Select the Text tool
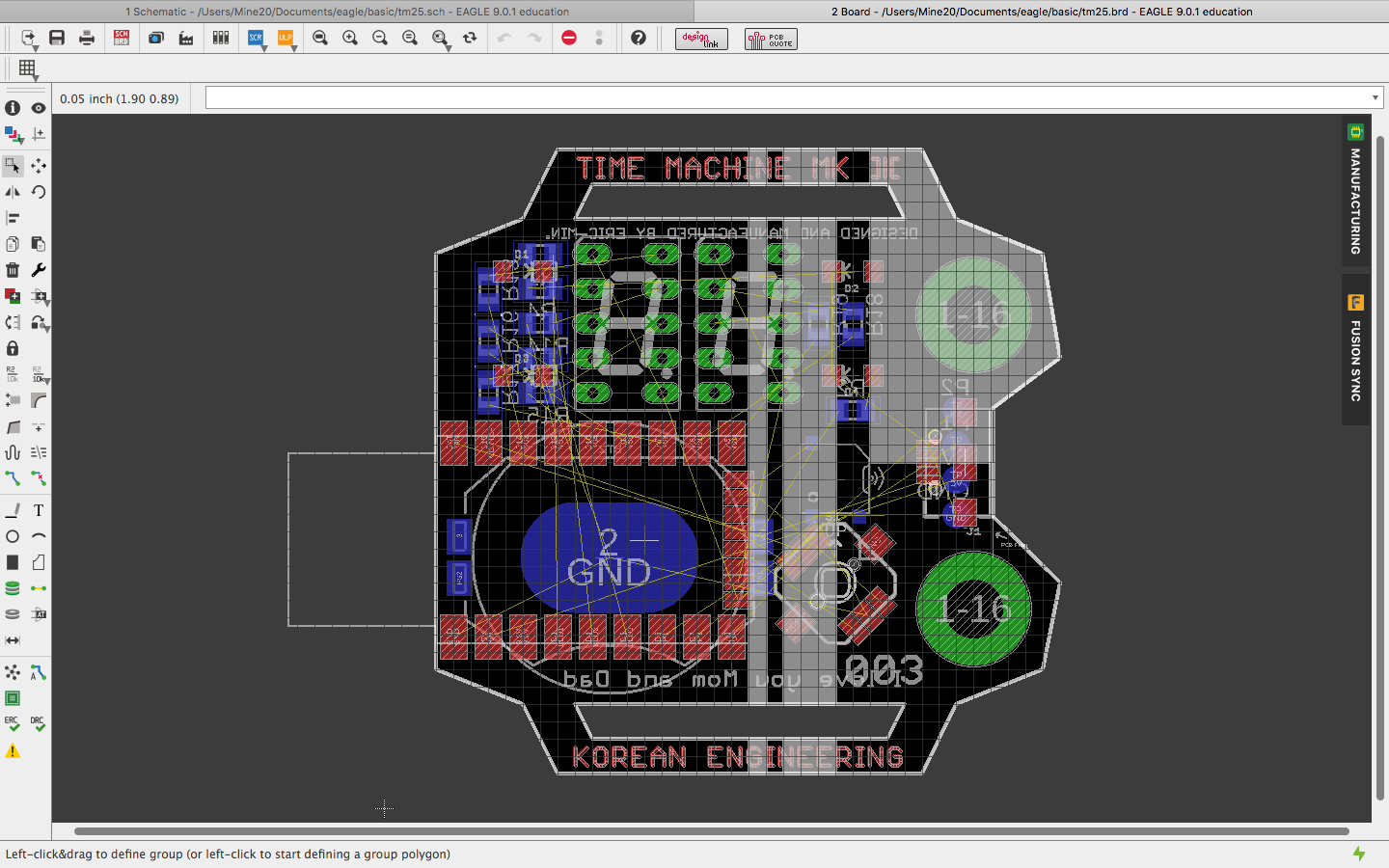 click(39, 510)
